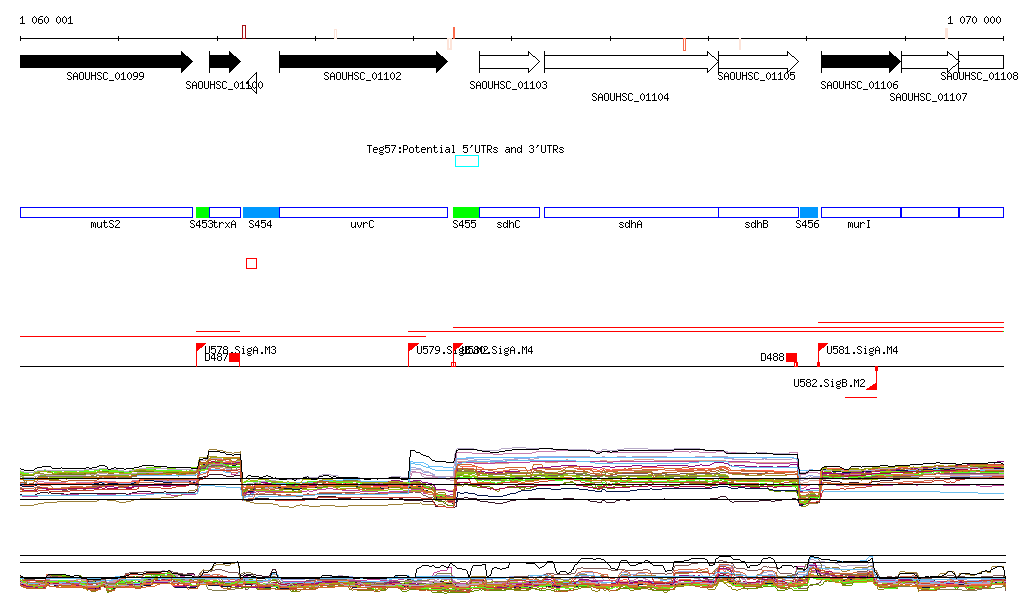Select the blue S454 segment box

click(x=261, y=212)
